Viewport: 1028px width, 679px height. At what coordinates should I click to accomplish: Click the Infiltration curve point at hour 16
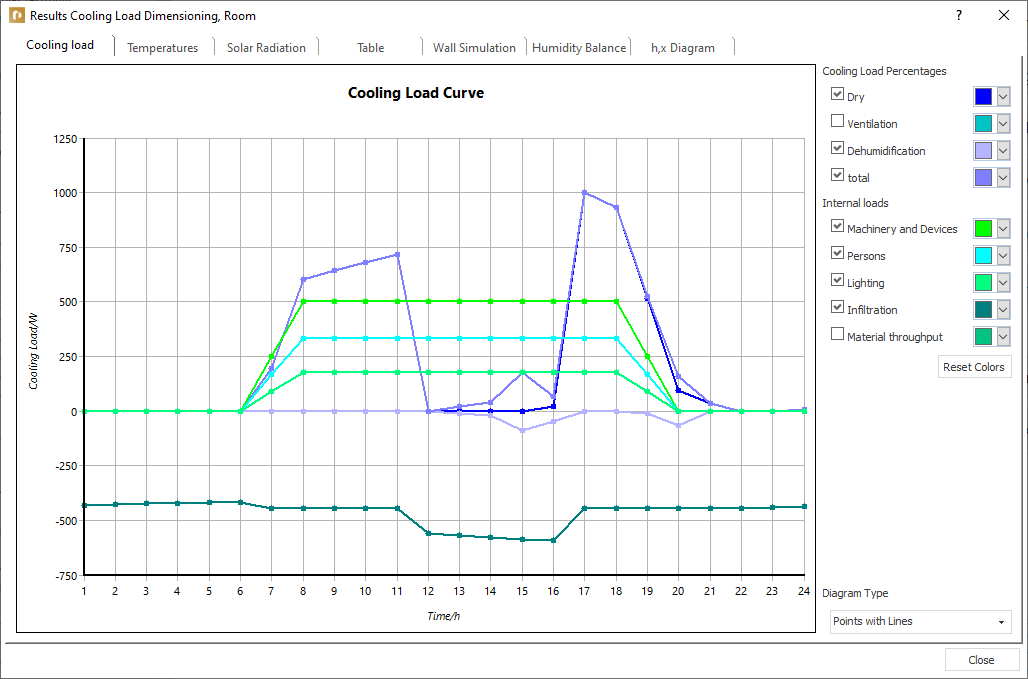[x=553, y=540]
